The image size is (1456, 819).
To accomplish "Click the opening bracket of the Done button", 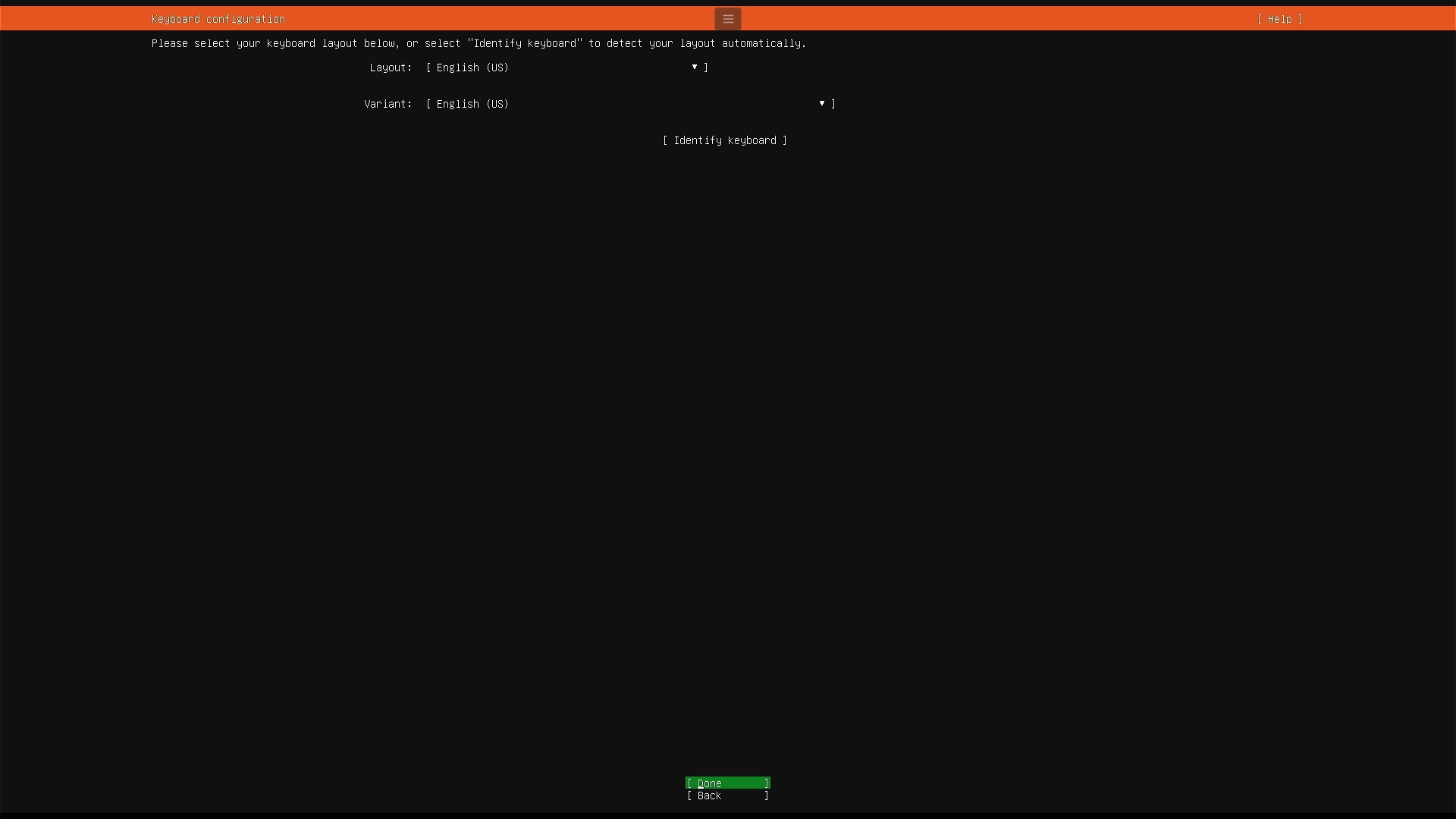I will [689, 783].
